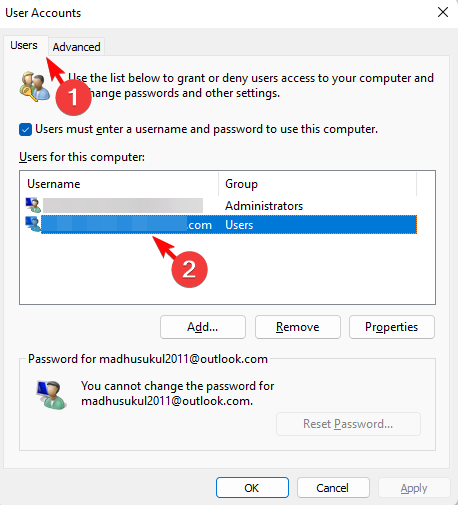
Task: Remove the selected user account
Action: [x=298, y=327]
